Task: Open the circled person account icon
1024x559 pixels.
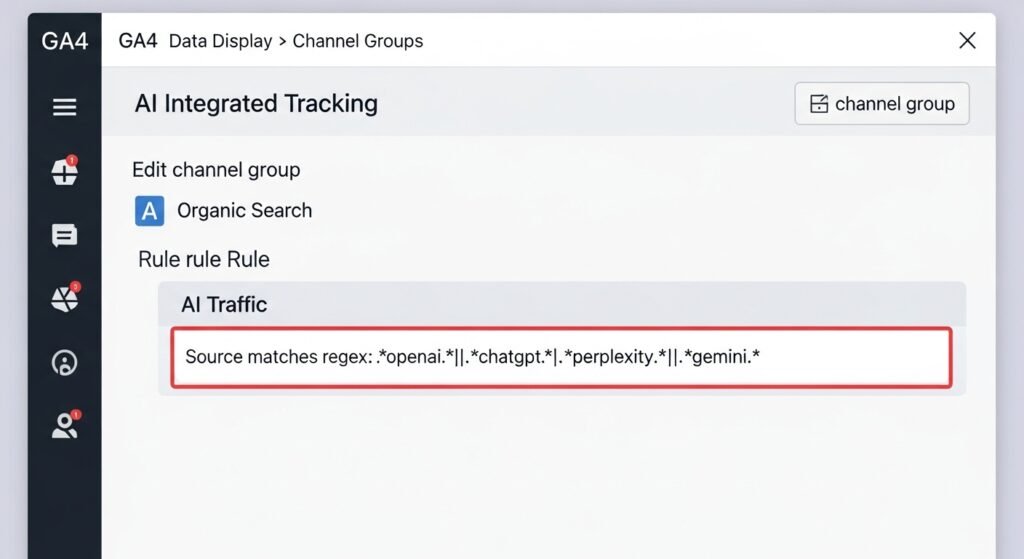Action: (x=65, y=362)
